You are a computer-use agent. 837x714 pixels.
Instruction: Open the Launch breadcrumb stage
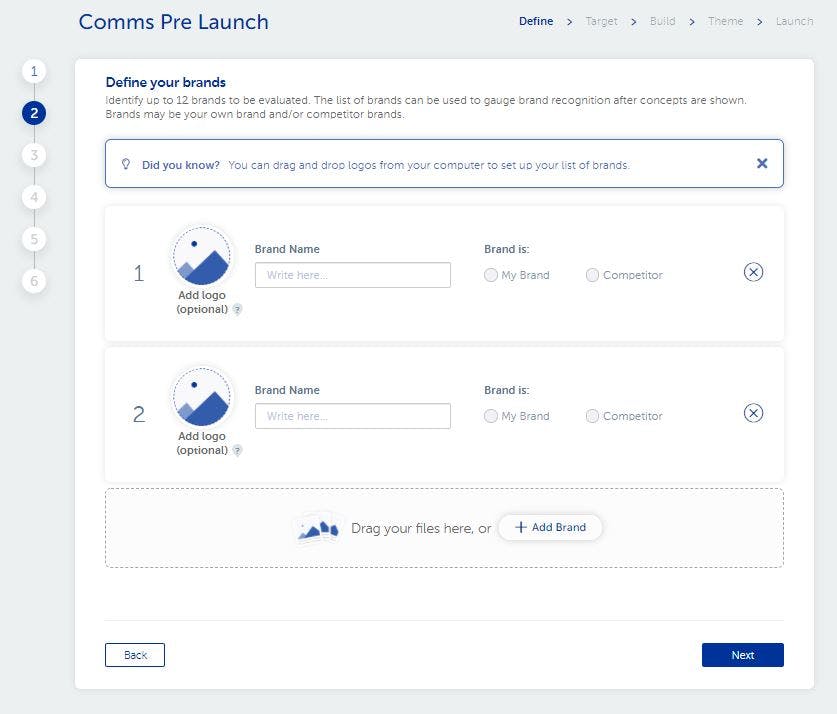[794, 21]
